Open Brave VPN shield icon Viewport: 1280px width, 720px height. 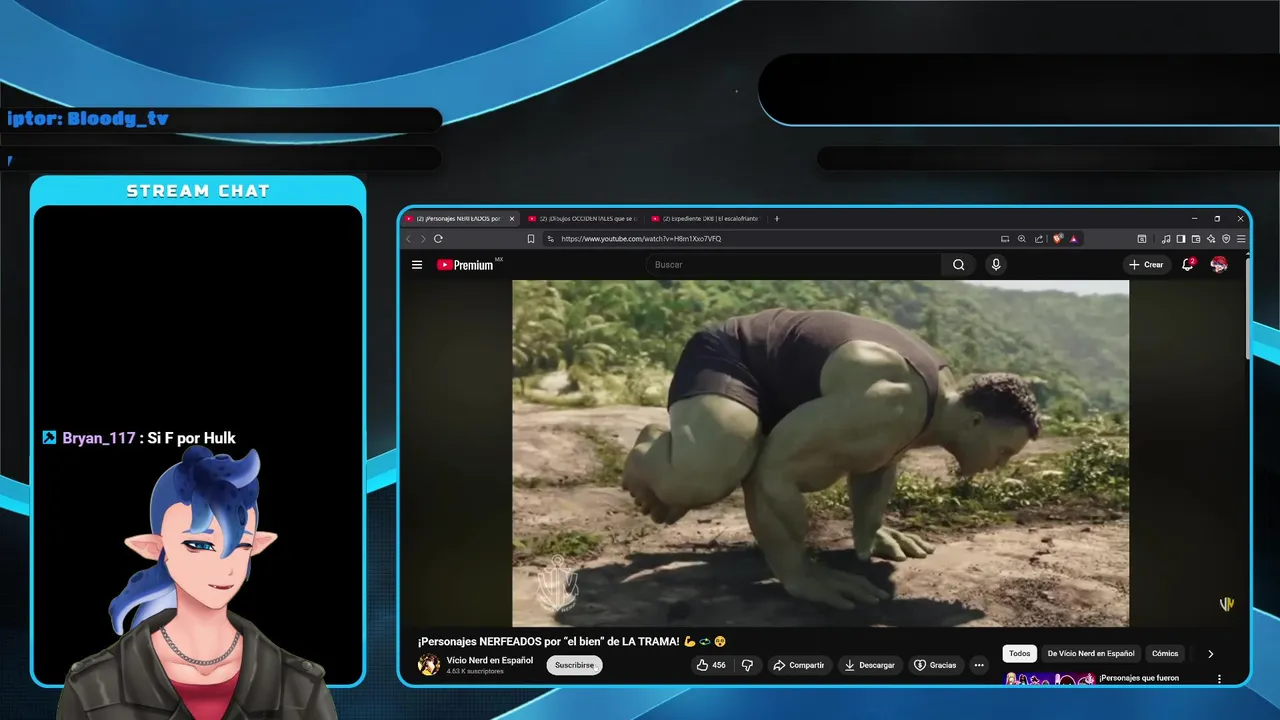[1226, 239]
